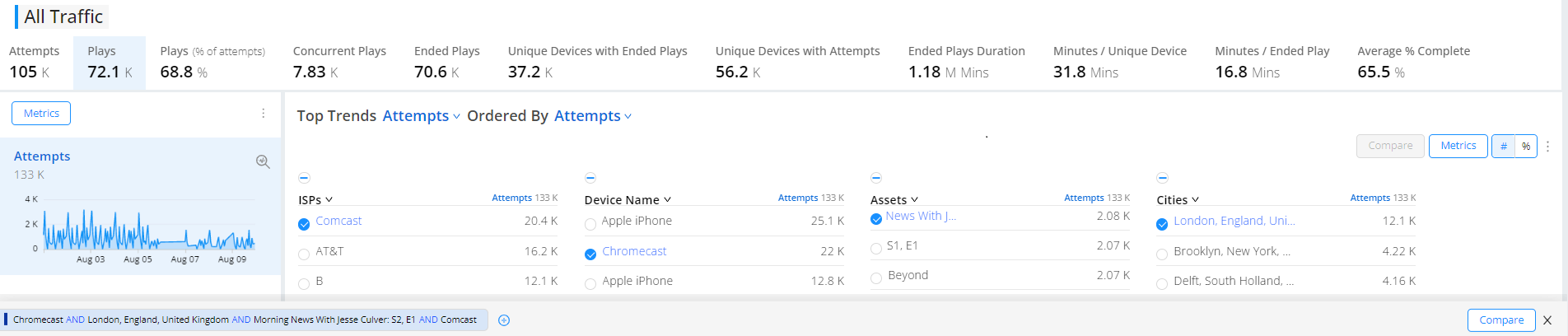Open the Top Trends overflow menu icon

pos(1548,147)
